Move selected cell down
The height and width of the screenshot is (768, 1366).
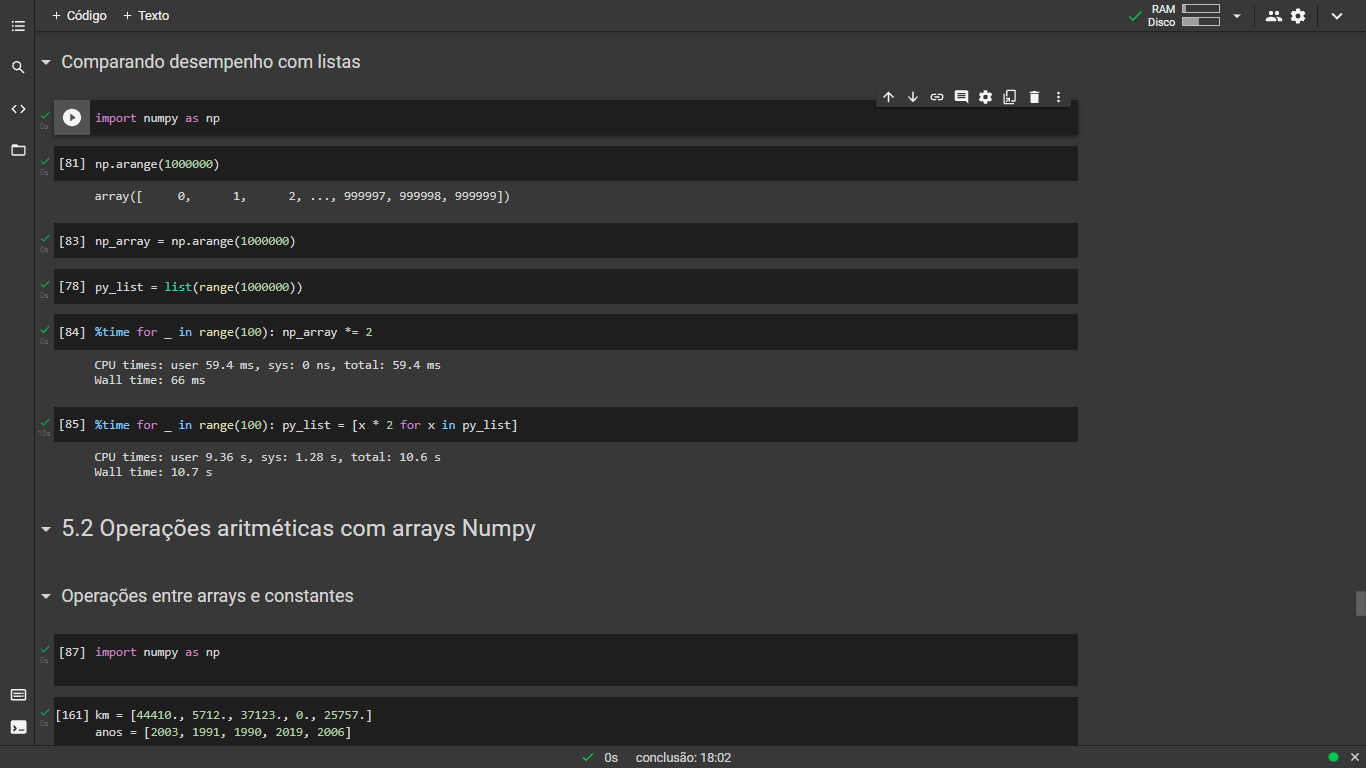pyautogui.click(x=913, y=97)
